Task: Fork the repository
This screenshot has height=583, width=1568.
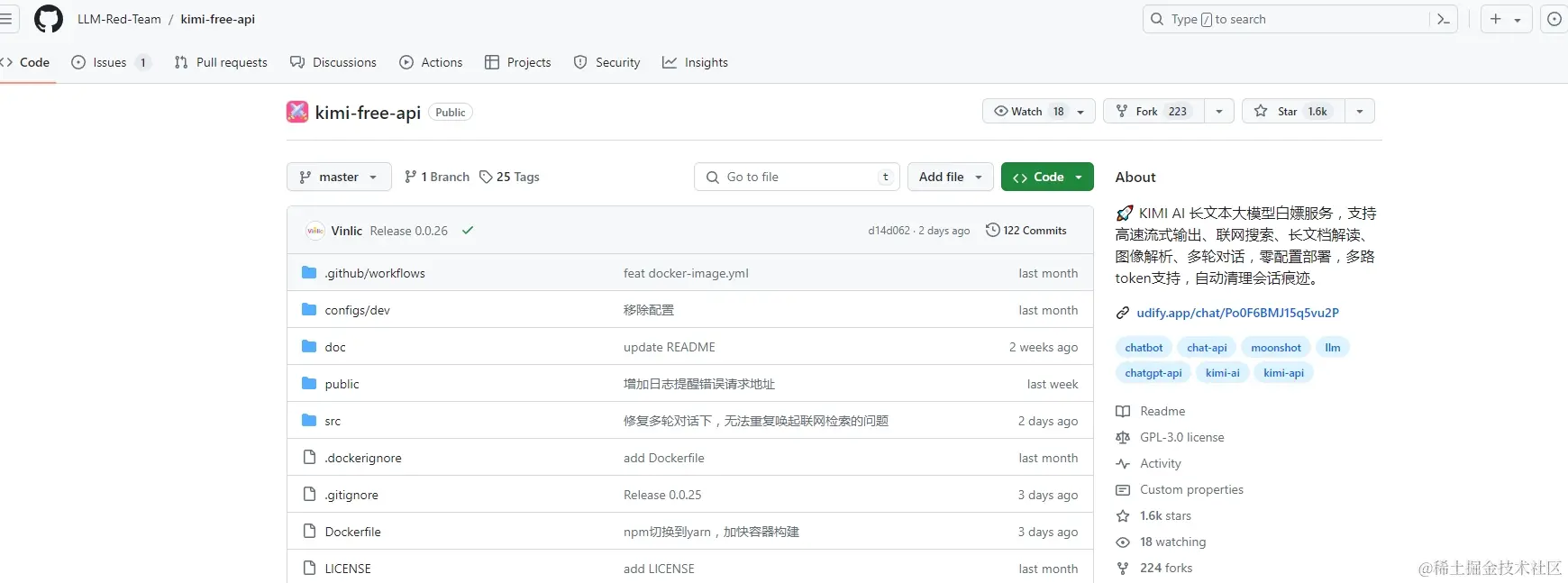Action: click(x=1154, y=111)
